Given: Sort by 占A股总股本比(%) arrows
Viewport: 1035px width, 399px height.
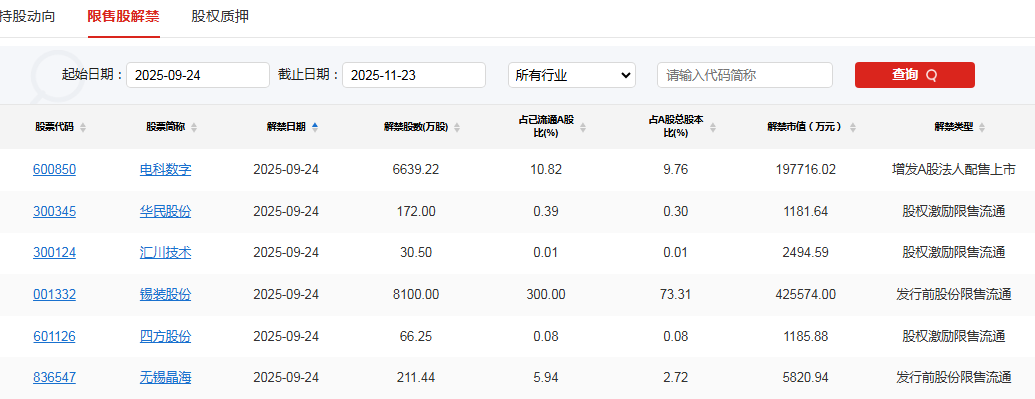Looking at the screenshot, I should point(712,127).
